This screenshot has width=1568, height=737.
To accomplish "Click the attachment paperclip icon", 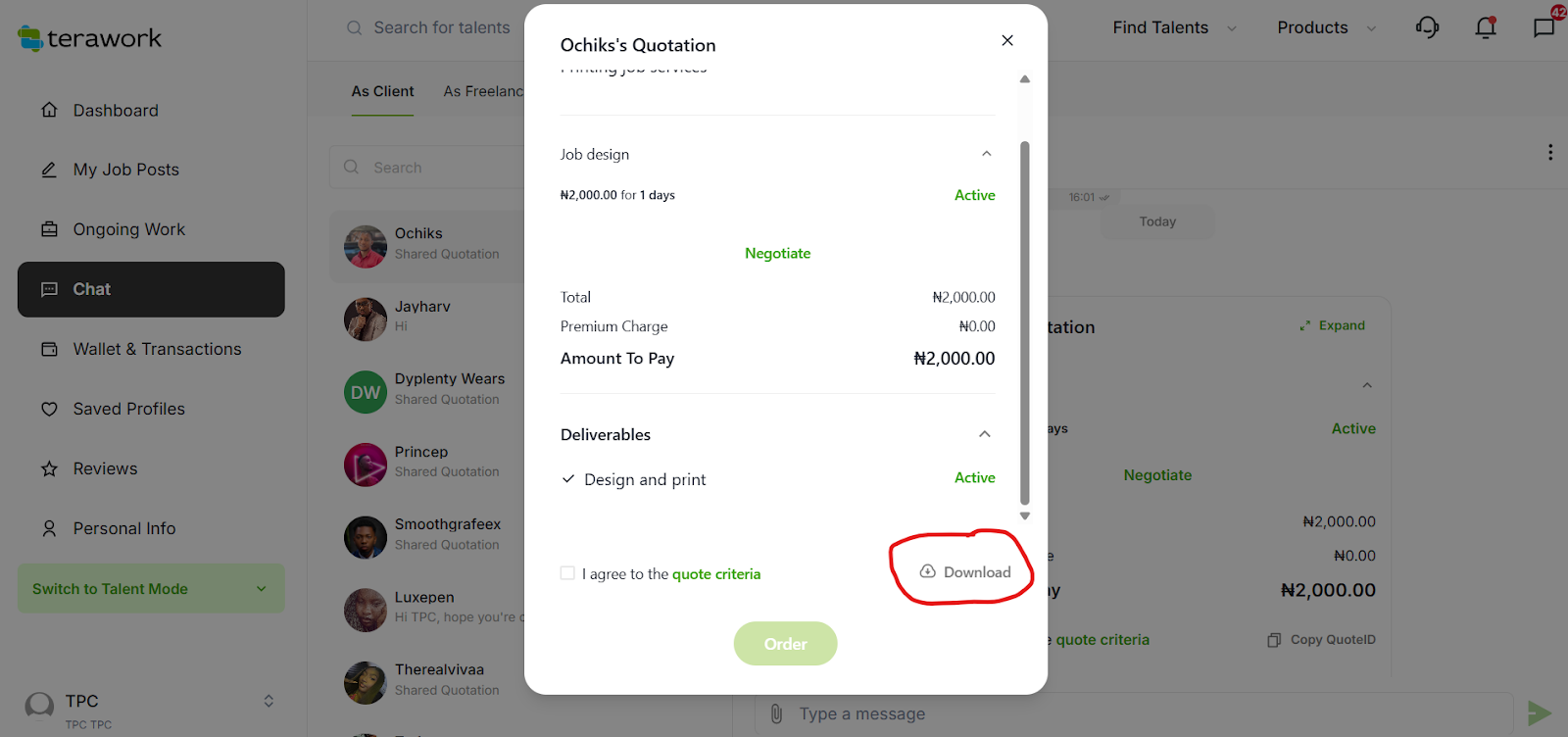I will [x=776, y=713].
